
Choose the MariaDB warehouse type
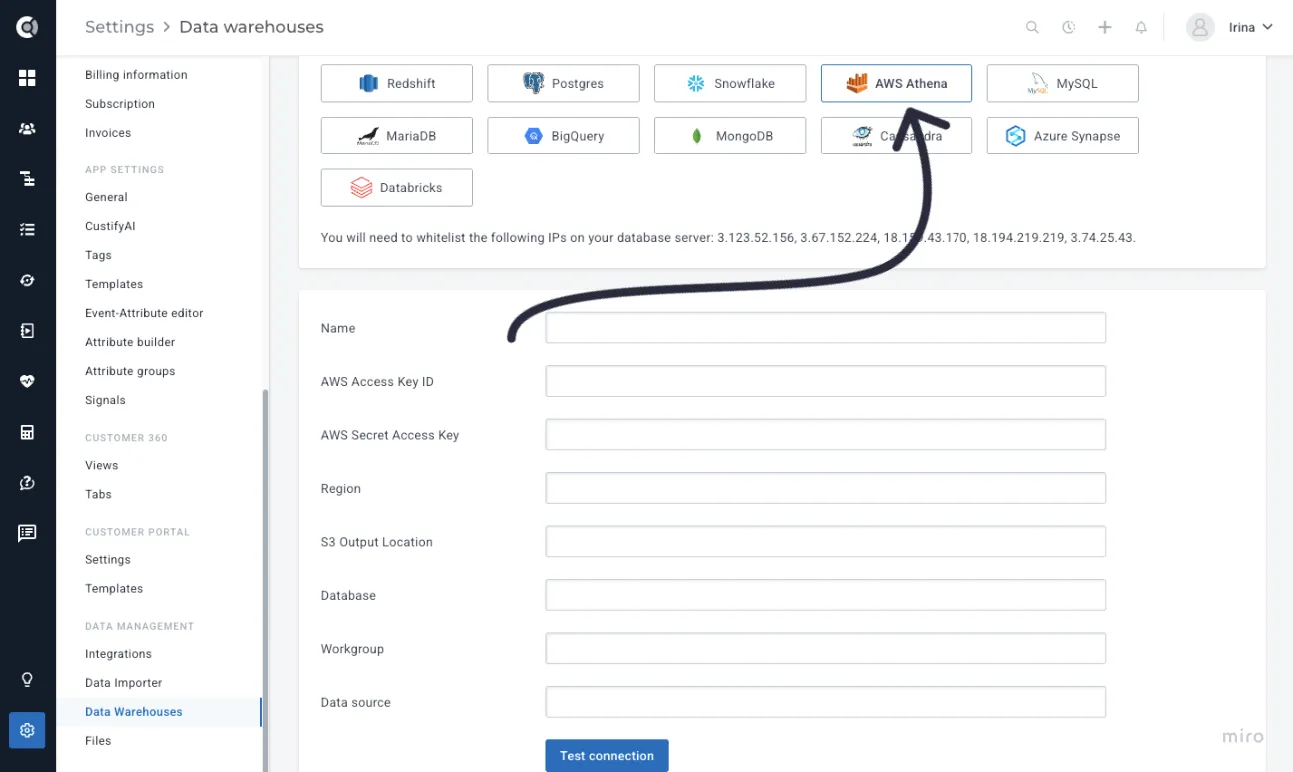tap(397, 135)
